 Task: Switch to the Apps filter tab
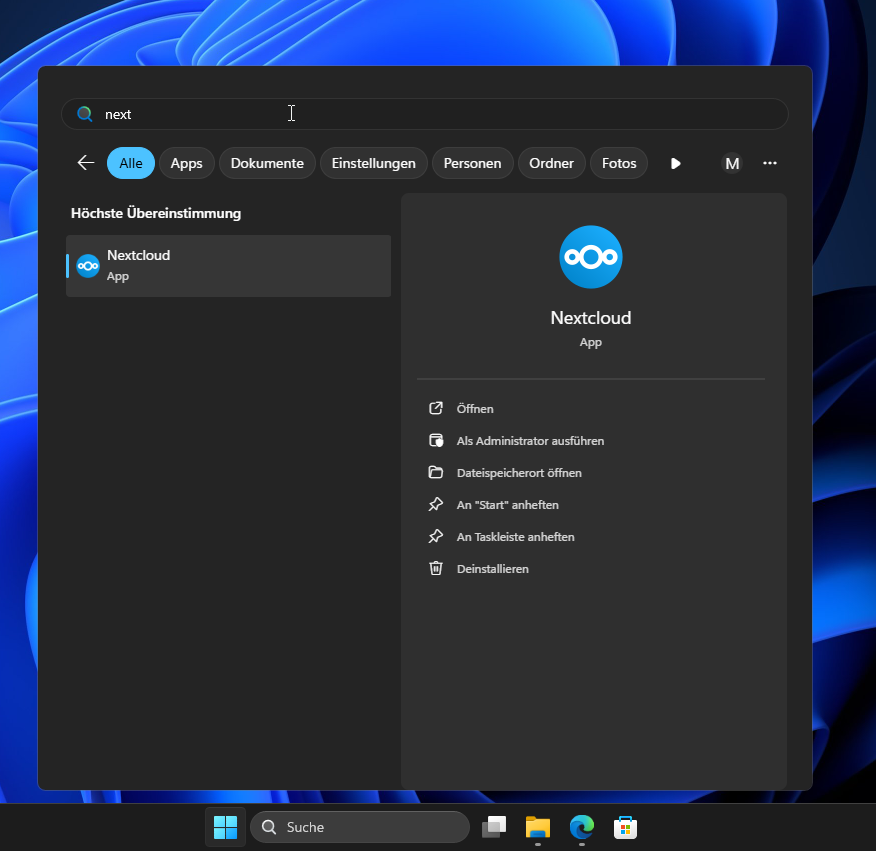pos(186,163)
